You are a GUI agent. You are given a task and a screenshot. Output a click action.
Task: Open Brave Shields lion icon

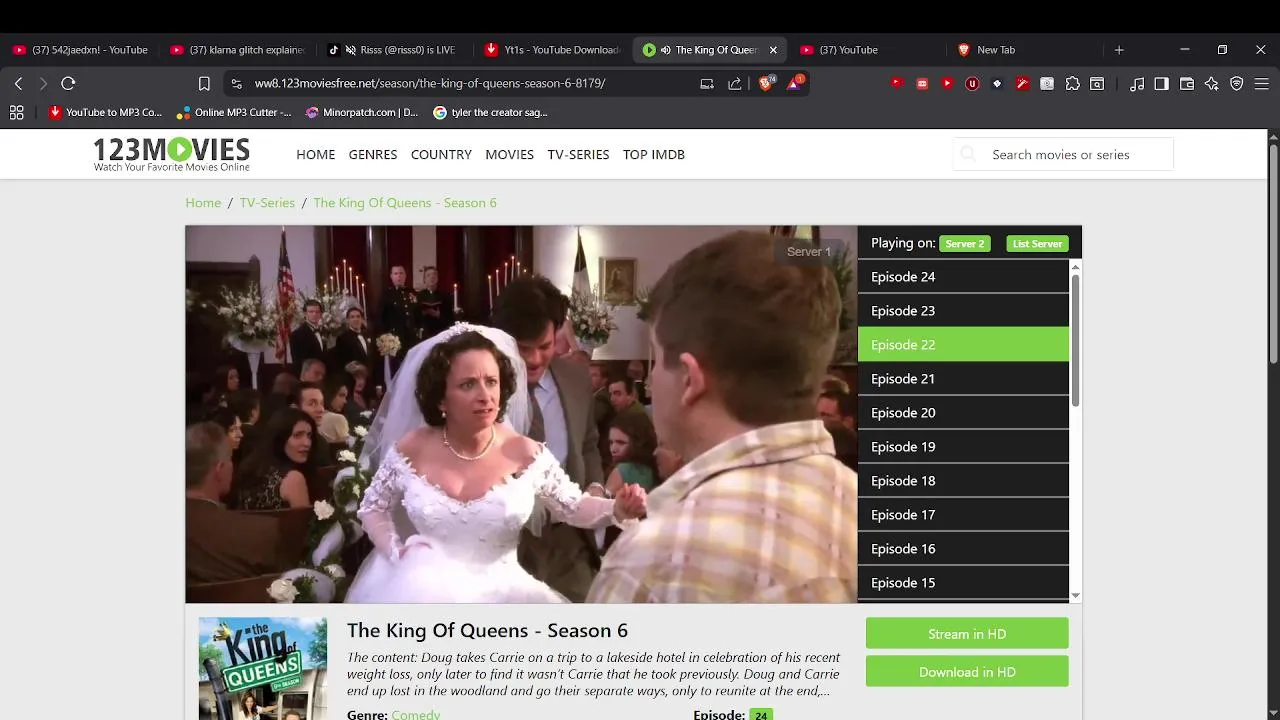click(766, 83)
